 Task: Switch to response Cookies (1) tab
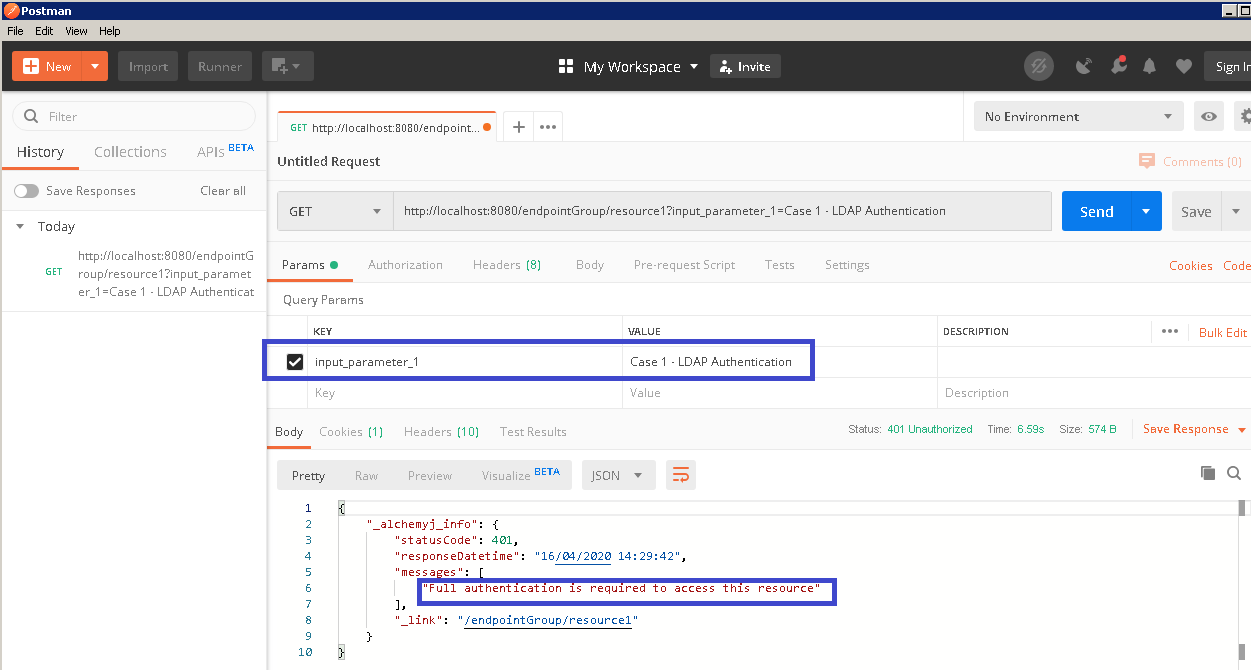click(x=351, y=432)
